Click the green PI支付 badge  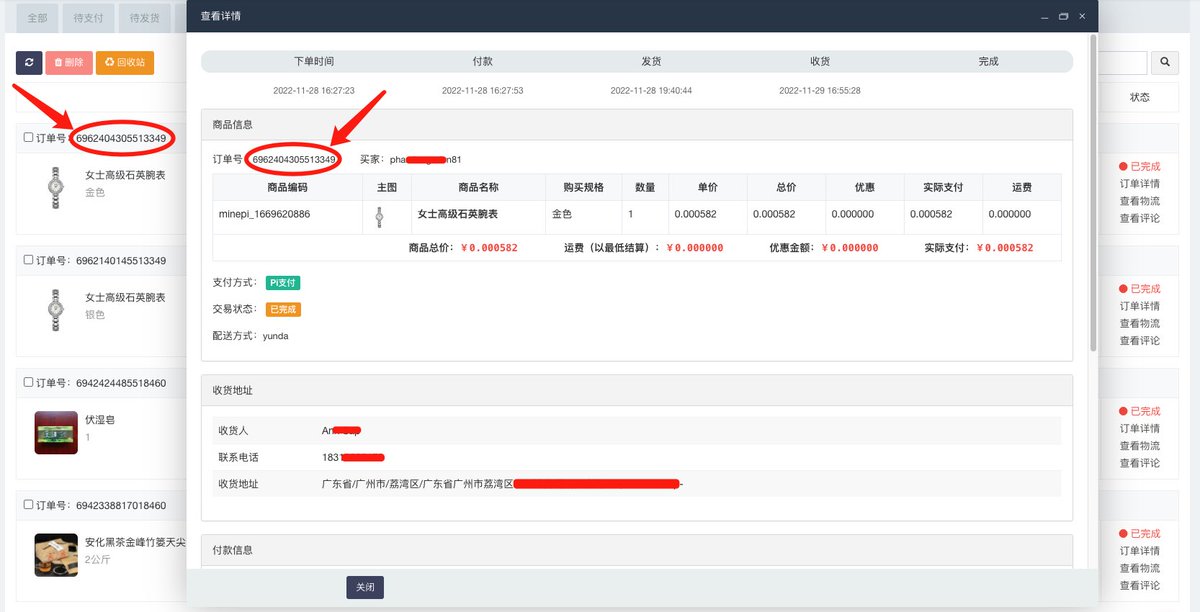pos(283,283)
